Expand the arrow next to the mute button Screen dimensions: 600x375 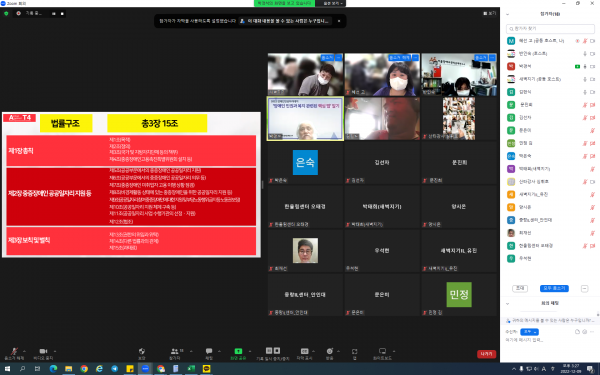click(24, 351)
